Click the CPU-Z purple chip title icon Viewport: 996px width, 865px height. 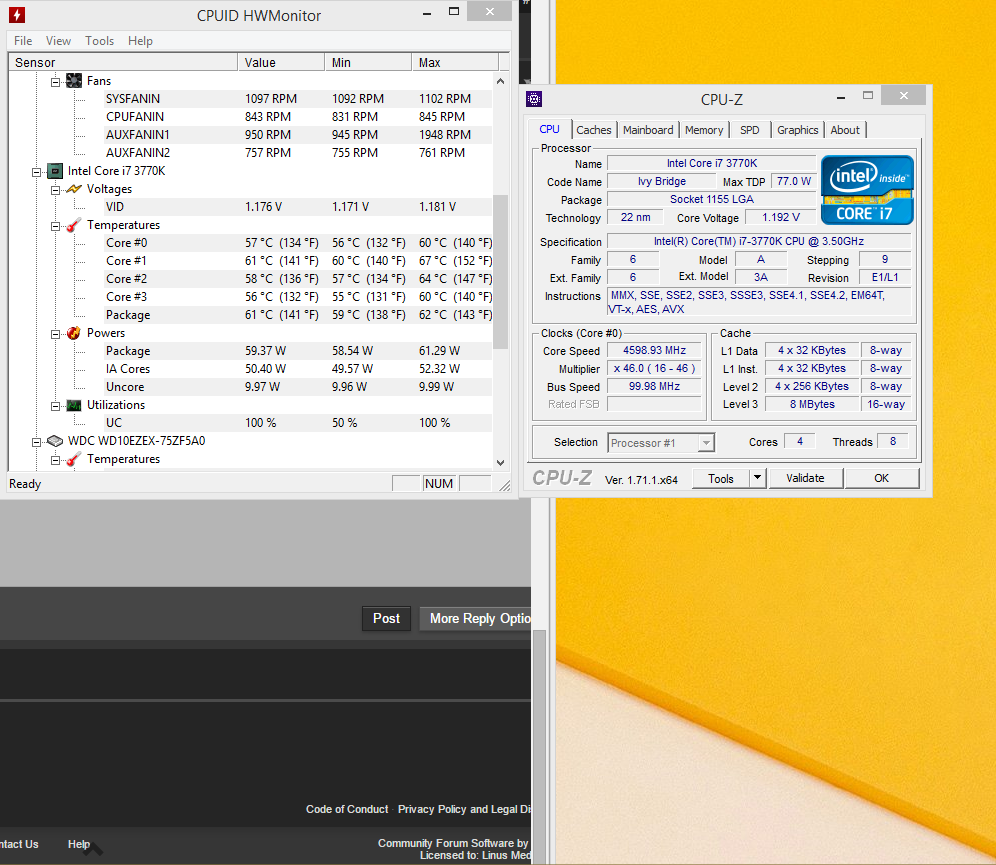point(534,99)
